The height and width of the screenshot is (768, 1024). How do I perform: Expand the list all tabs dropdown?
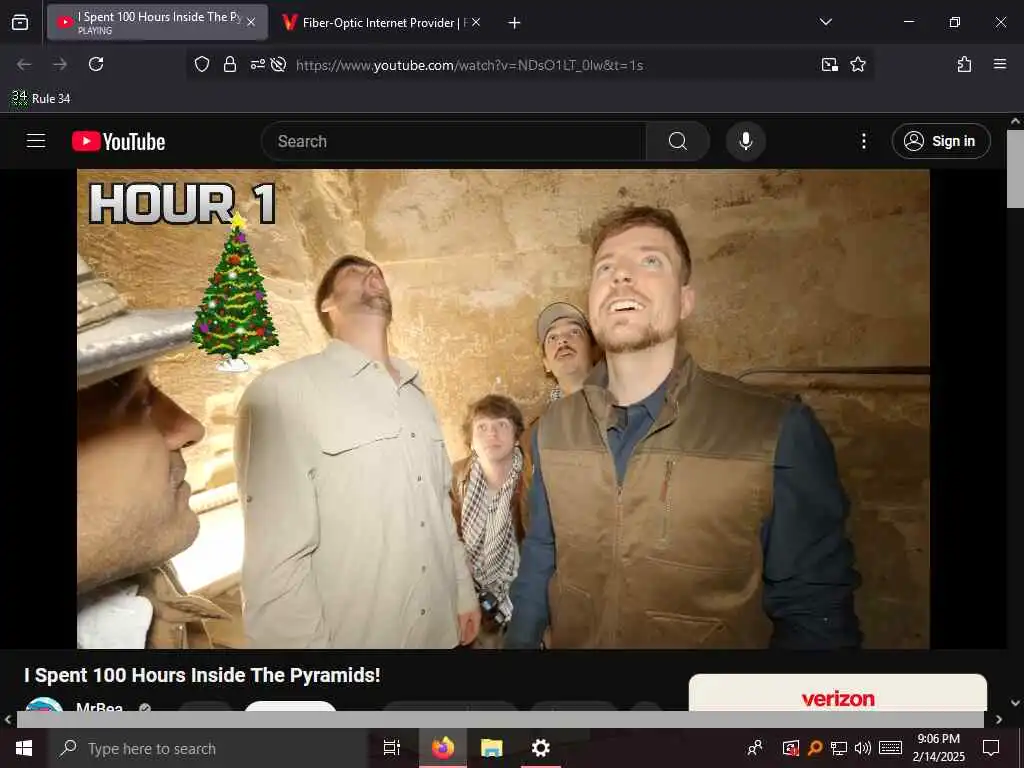[x=825, y=22]
